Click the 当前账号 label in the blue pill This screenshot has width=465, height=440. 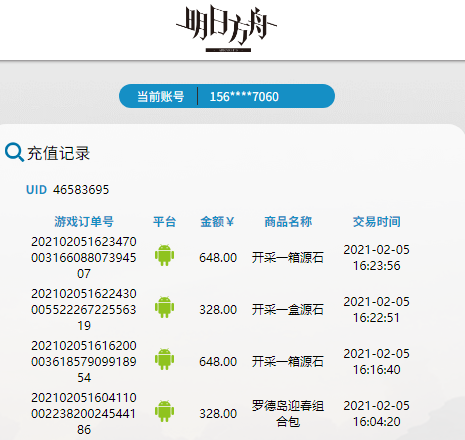coord(161,97)
